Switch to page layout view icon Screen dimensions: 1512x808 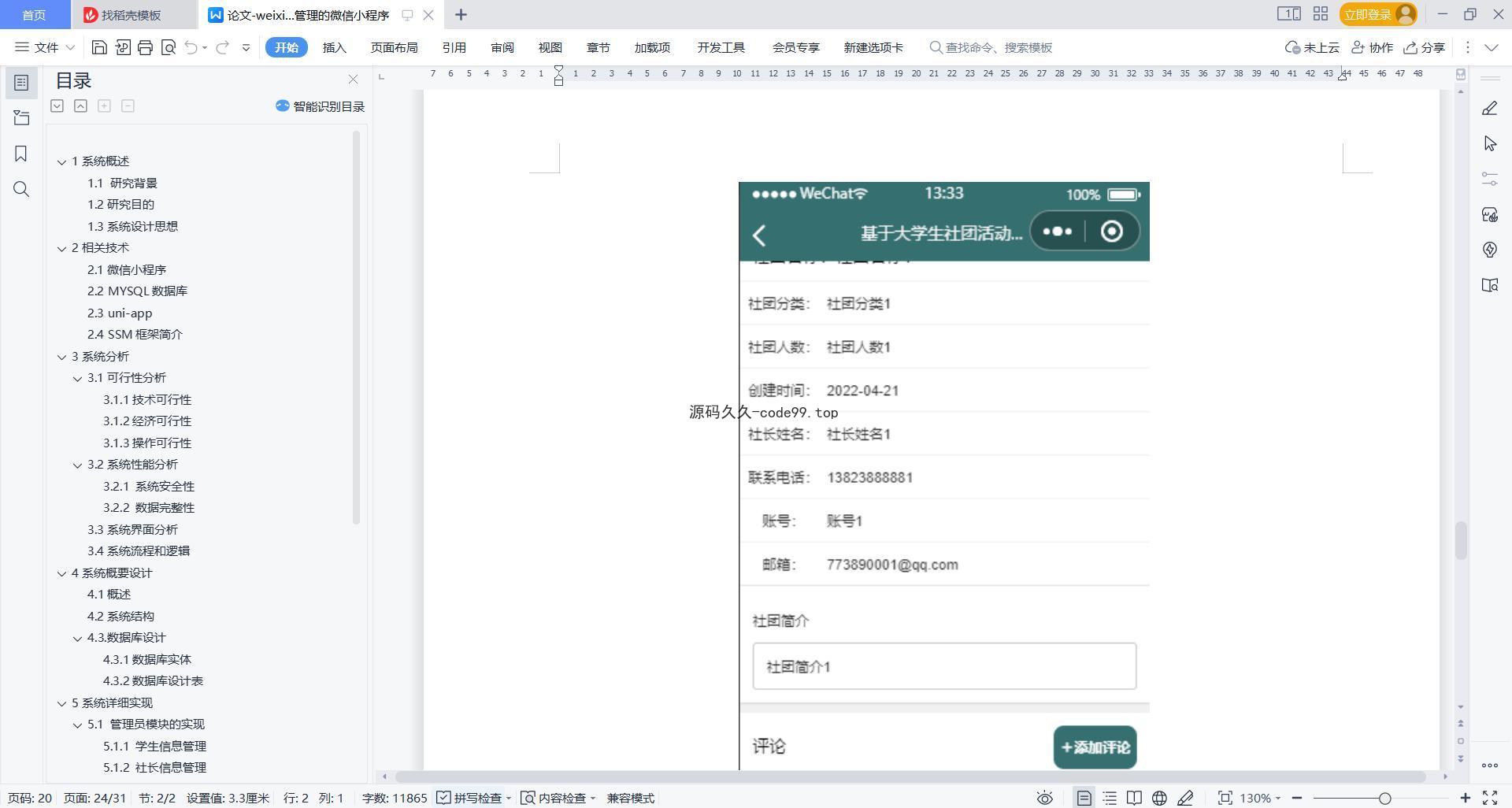click(x=1084, y=798)
